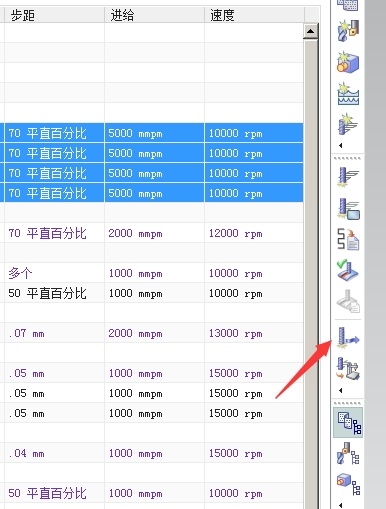Click the Output CLSF icon

tap(348, 338)
